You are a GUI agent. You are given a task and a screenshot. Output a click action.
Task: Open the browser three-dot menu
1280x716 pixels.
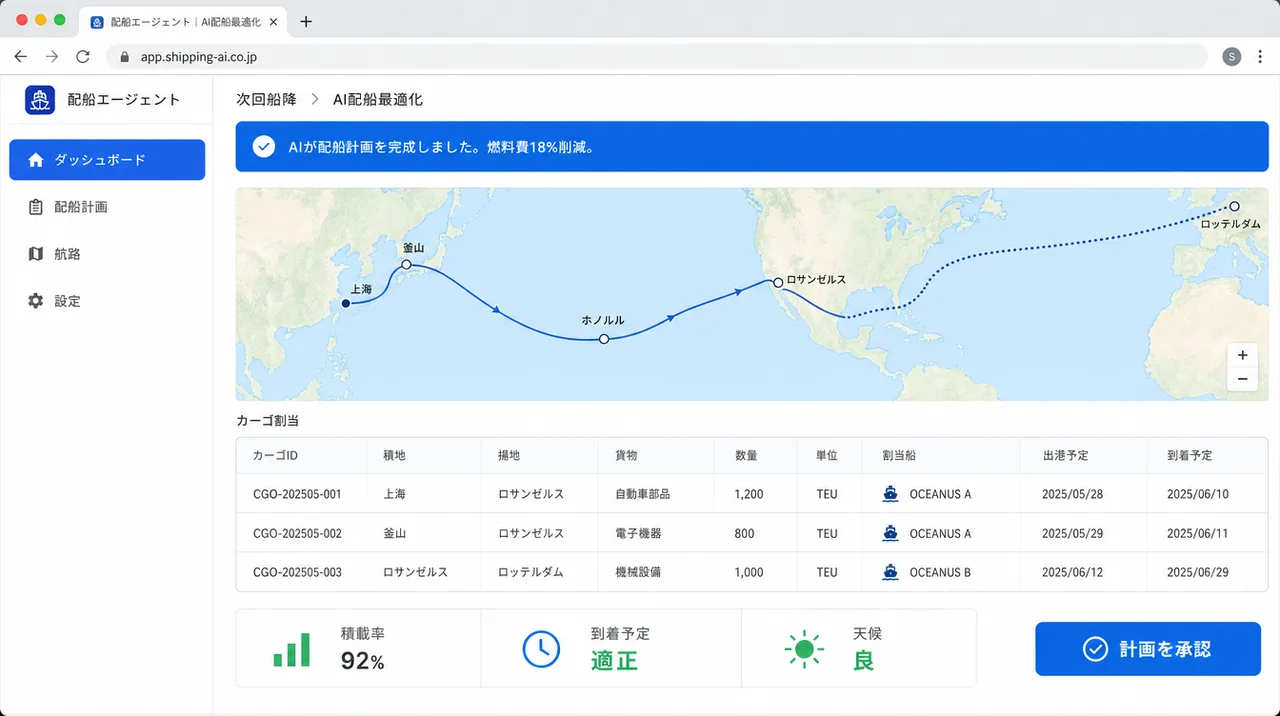[x=1260, y=57]
